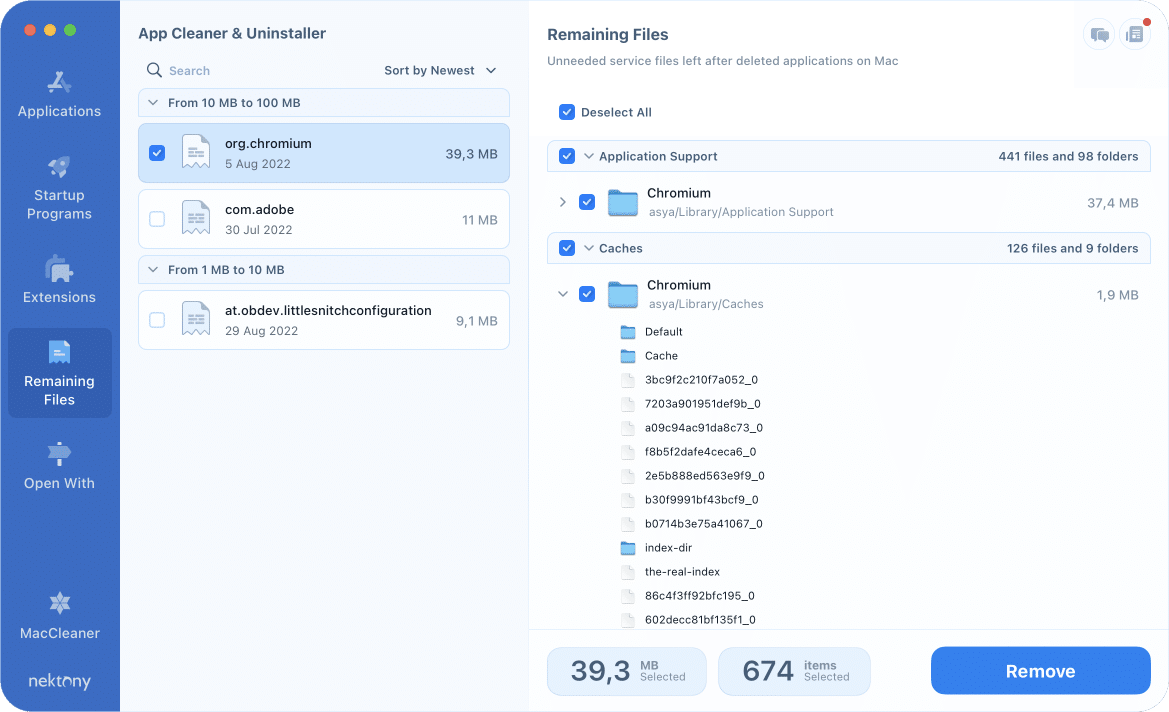The height and width of the screenshot is (712, 1169).
Task: Click the 1,9 MB size value
Action: coord(1117,295)
